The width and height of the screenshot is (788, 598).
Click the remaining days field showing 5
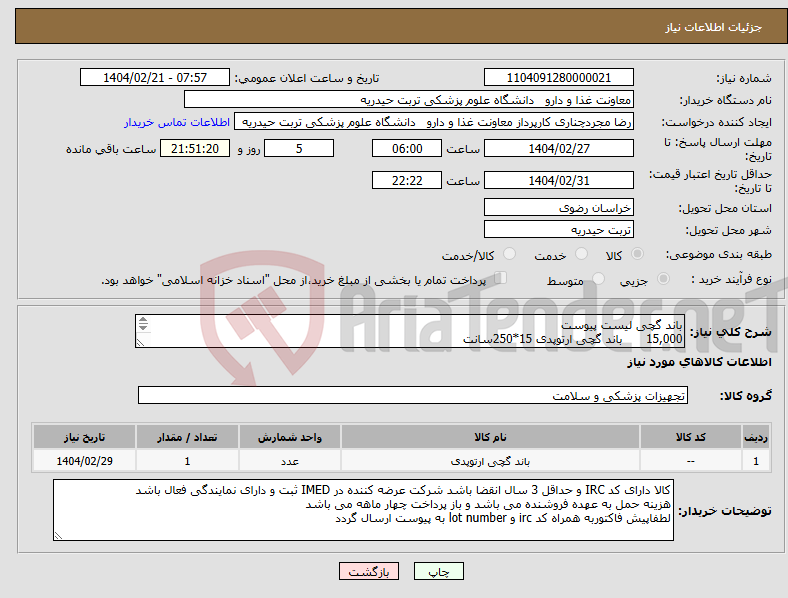click(x=299, y=148)
